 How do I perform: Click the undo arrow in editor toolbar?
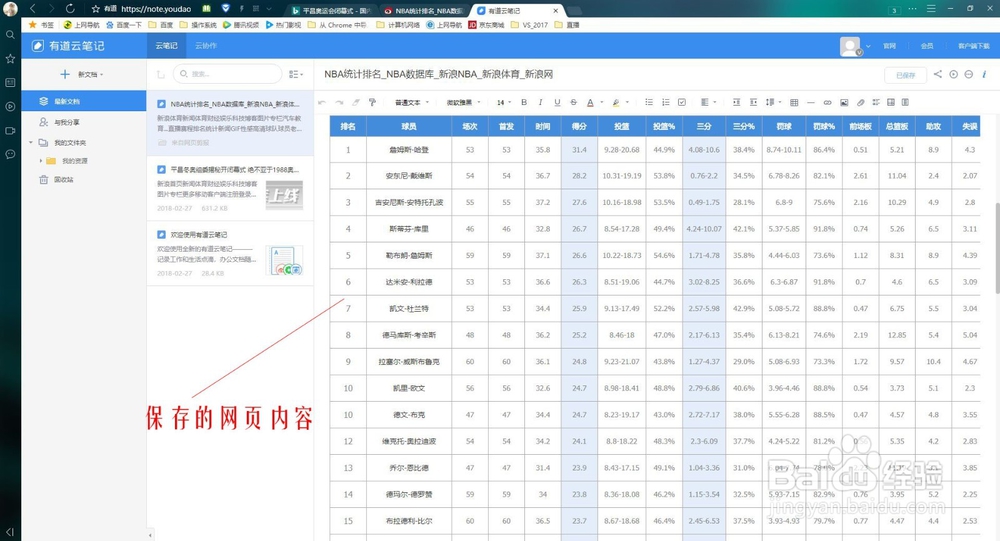point(322,102)
